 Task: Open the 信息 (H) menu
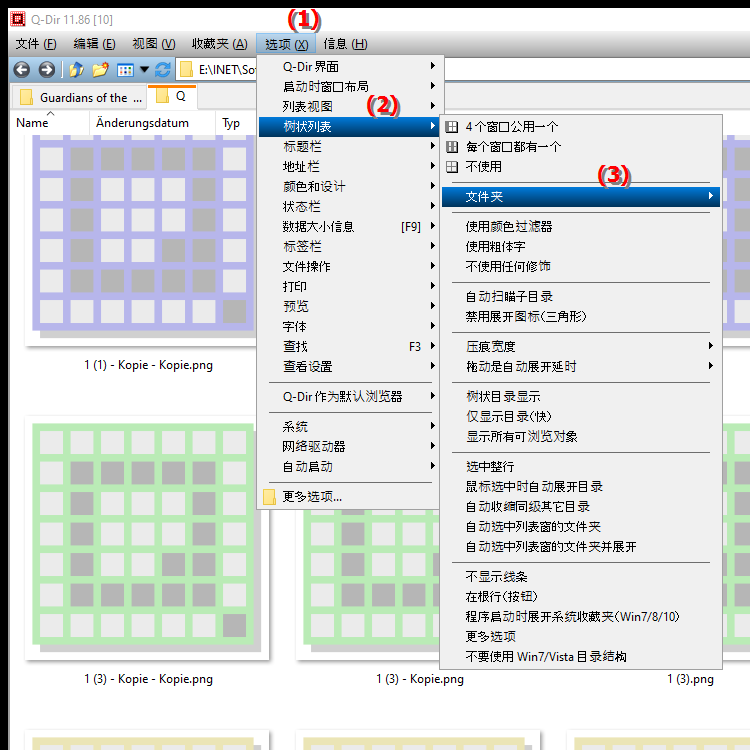tap(345, 44)
